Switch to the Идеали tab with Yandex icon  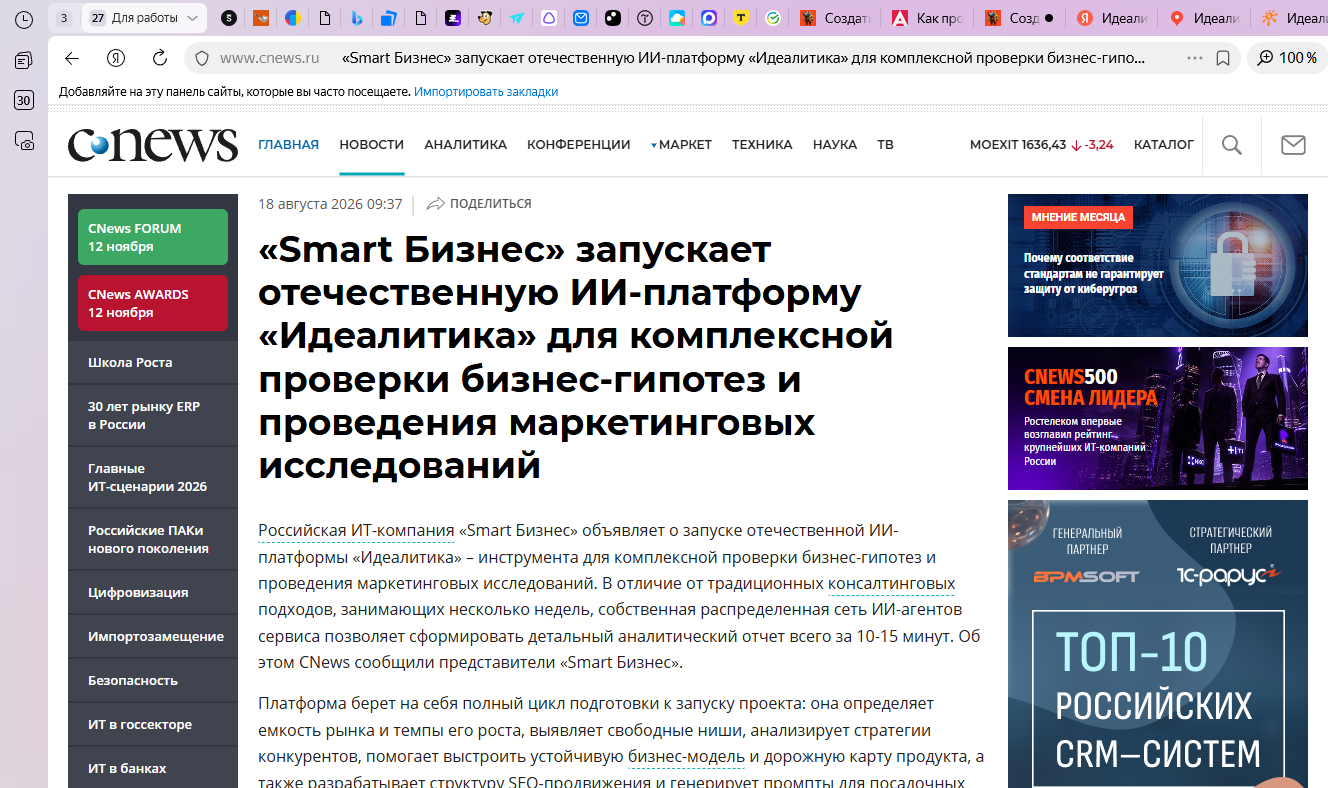[1109, 18]
